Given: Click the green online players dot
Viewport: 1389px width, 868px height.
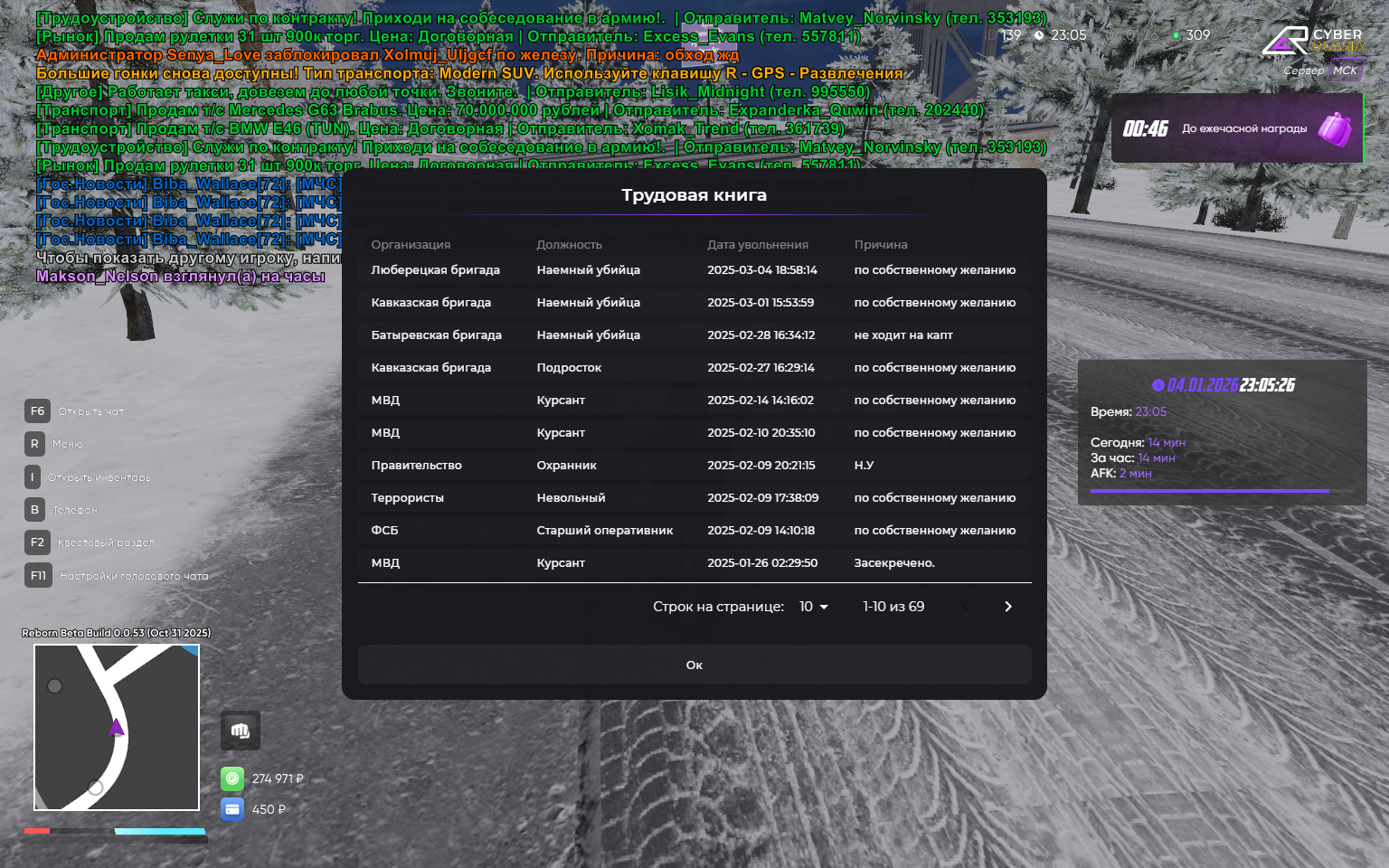Looking at the screenshot, I should click(1176, 35).
